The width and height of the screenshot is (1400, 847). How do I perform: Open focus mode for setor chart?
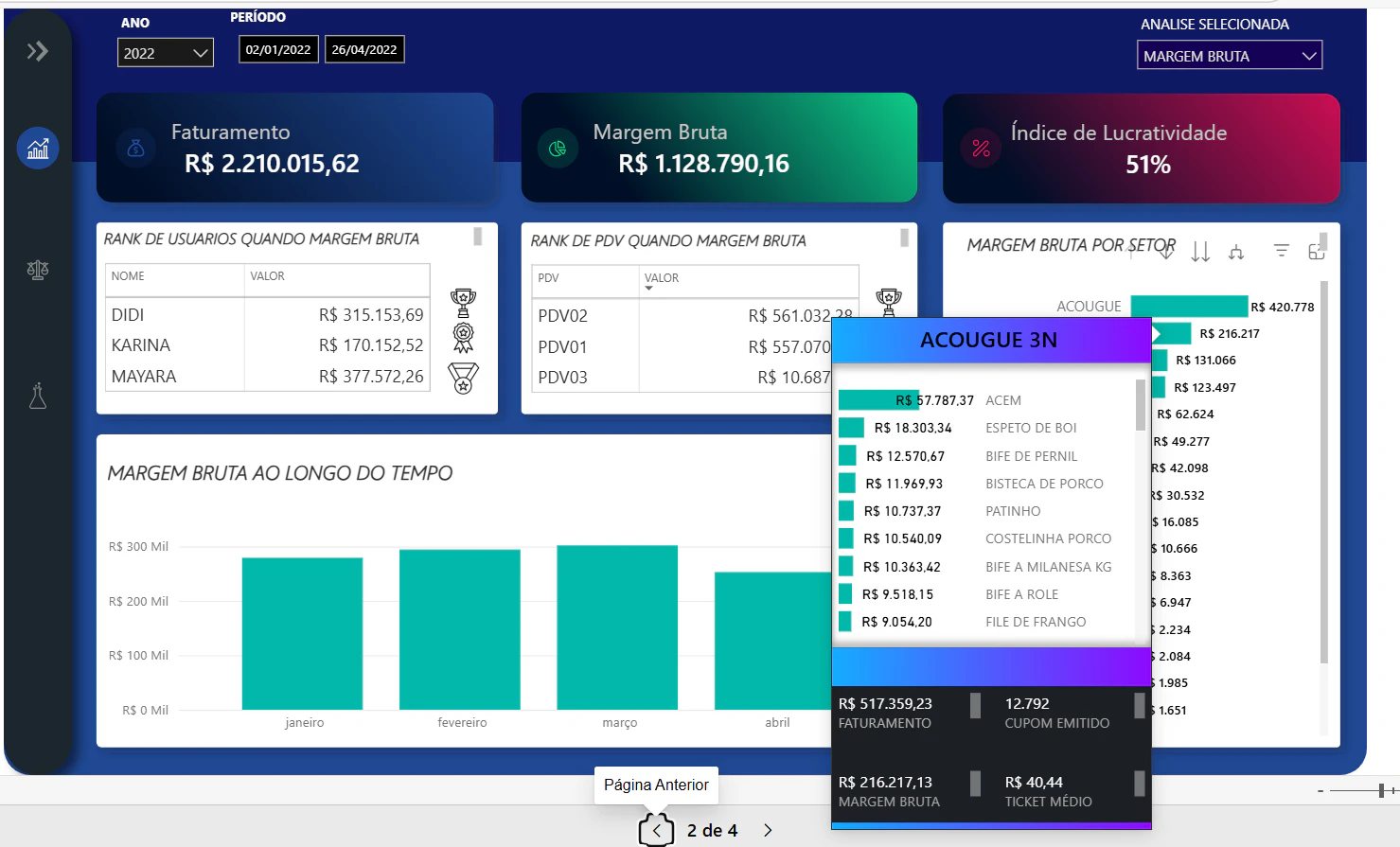click(x=1316, y=252)
